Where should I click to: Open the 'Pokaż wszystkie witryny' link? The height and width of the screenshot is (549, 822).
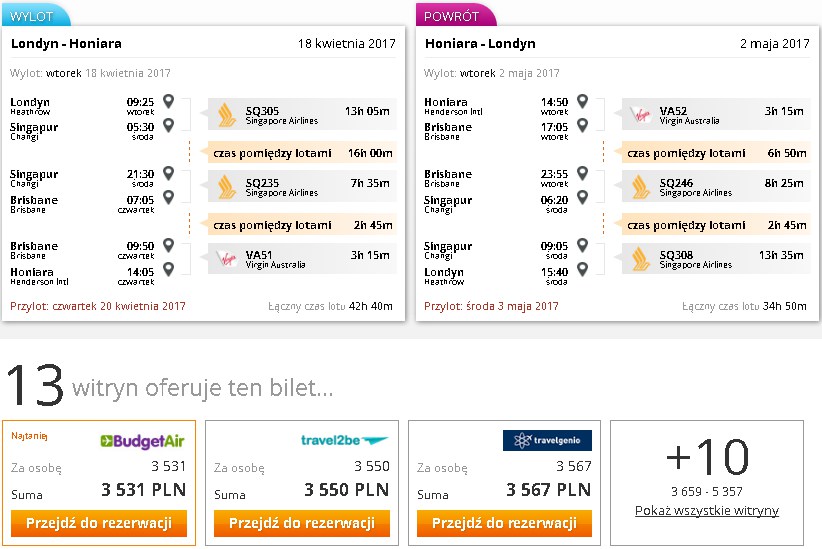[707, 510]
